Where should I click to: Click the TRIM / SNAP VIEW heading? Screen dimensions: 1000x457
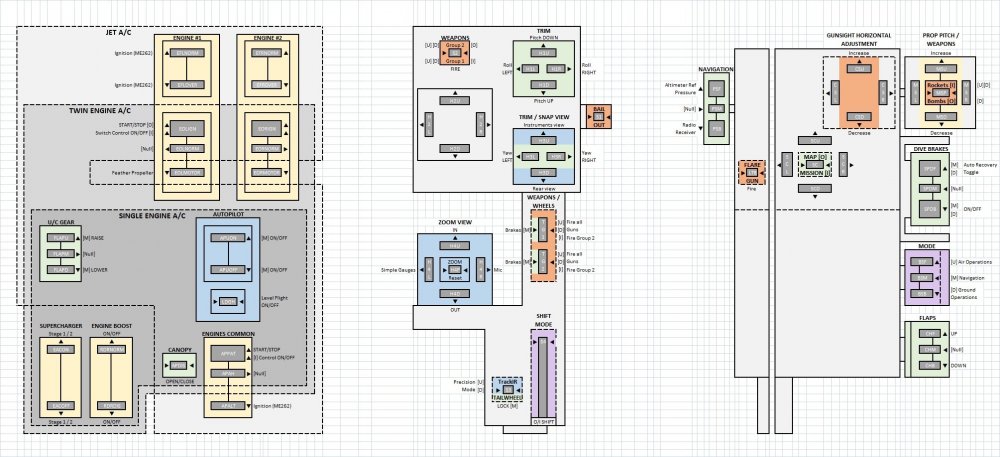coord(543,117)
